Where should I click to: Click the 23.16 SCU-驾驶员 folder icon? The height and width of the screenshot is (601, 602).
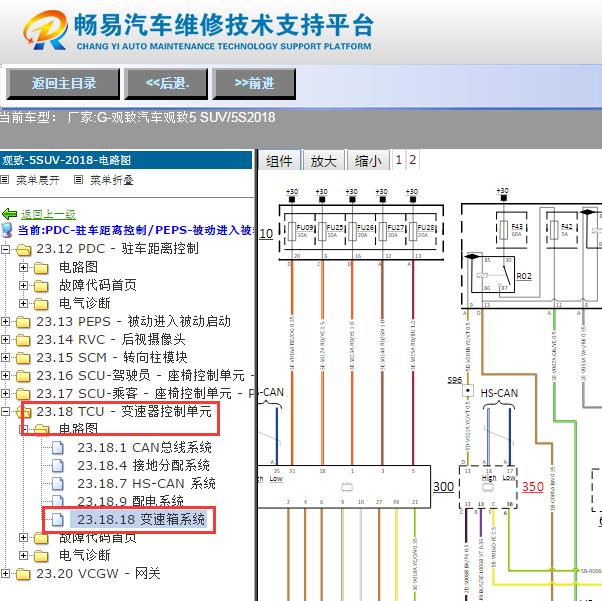[x=23, y=376]
